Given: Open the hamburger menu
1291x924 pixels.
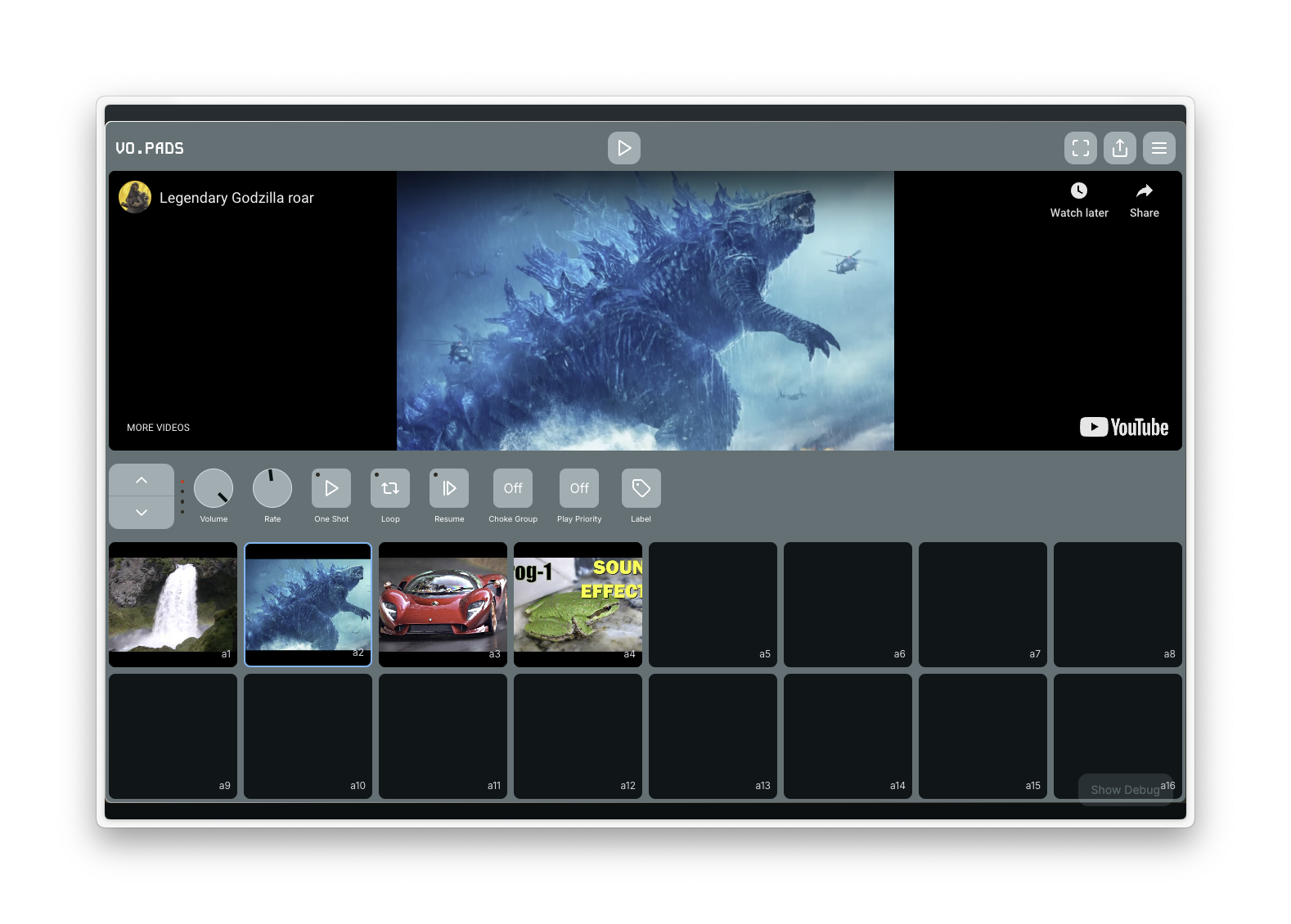Looking at the screenshot, I should 1158,148.
